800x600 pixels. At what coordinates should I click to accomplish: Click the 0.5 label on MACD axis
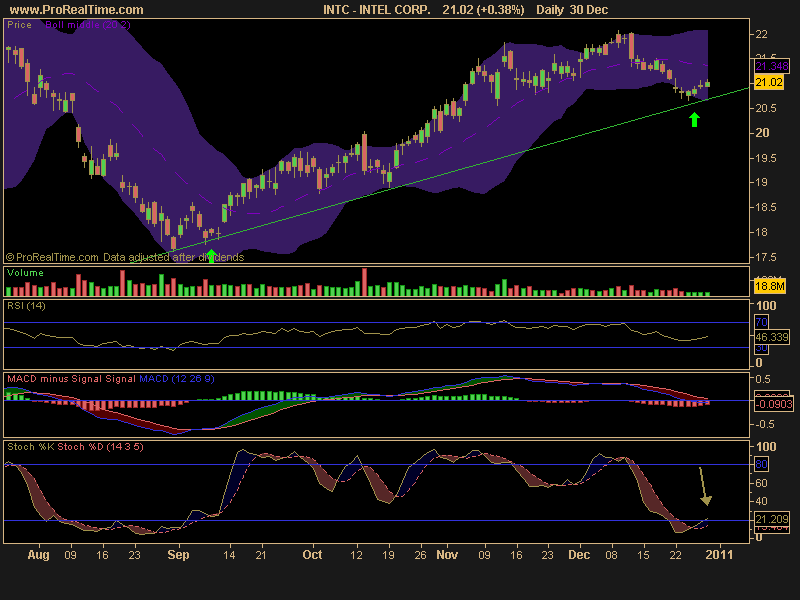point(763,379)
